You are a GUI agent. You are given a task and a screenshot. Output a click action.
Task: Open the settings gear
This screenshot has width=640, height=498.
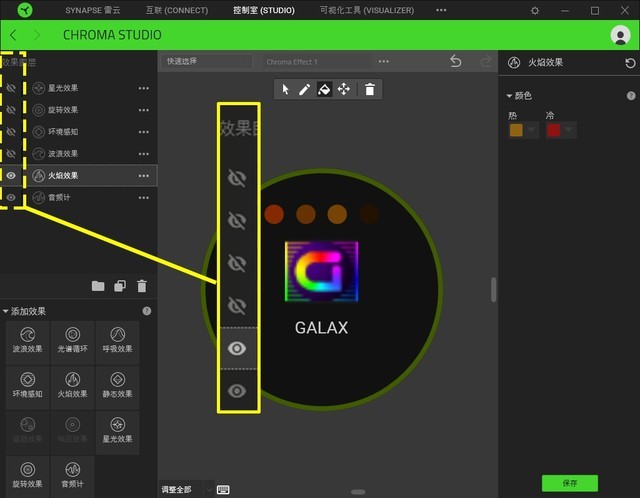[x=535, y=10]
